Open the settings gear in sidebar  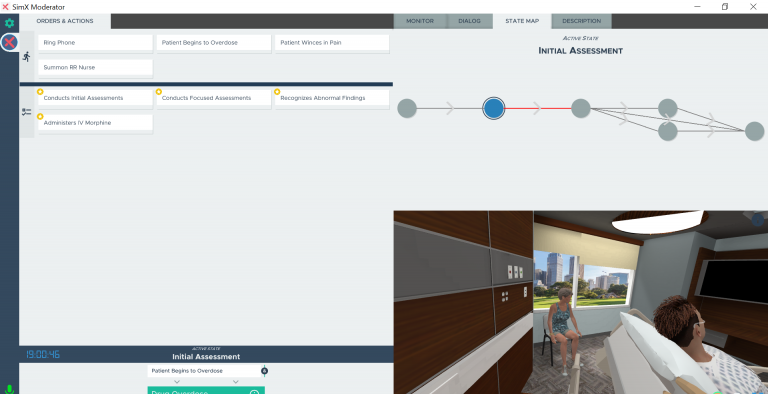[9, 23]
